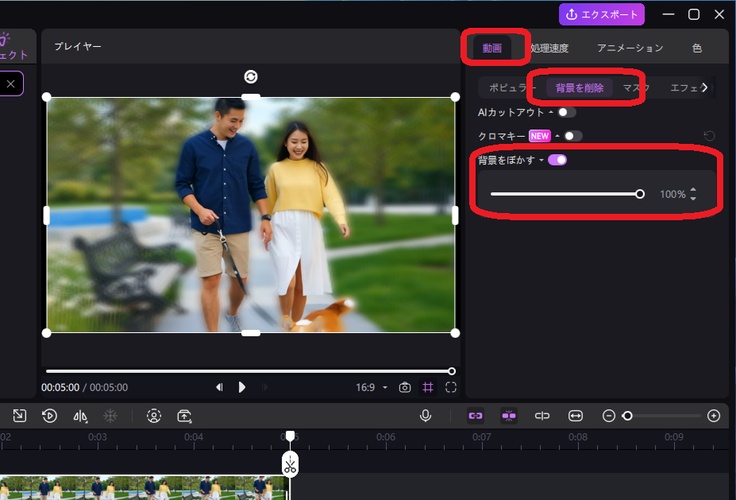736x500 pixels.
Task: Expand the クロマキー disclosure arrow
Action: tap(557, 136)
